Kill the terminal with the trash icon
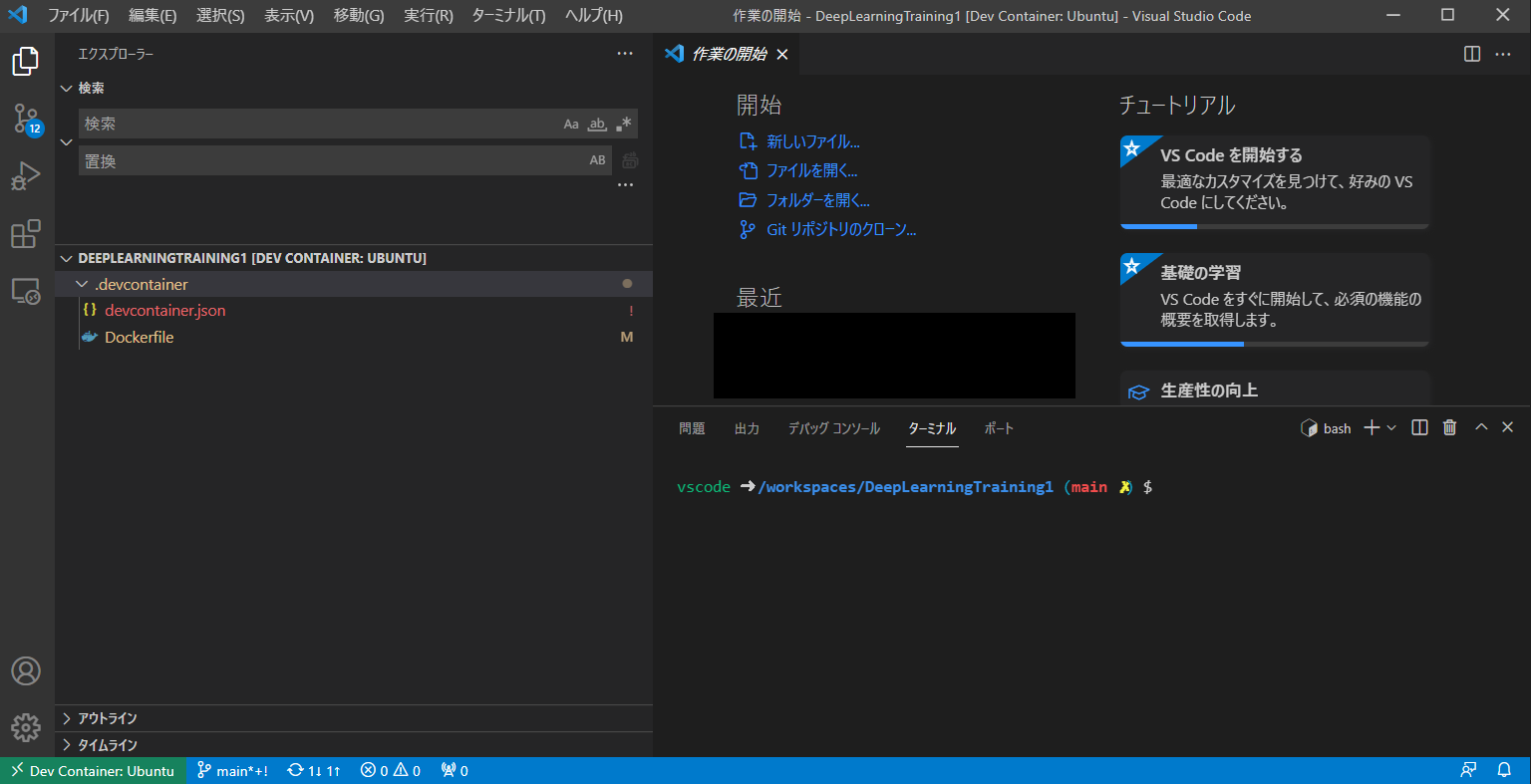Image resolution: width=1531 pixels, height=784 pixels. [1449, 427]
